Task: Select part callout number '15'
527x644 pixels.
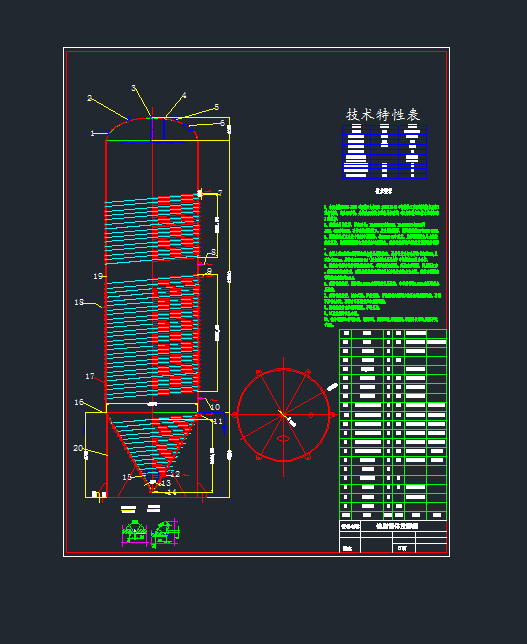Action: [x=127, y=477]
